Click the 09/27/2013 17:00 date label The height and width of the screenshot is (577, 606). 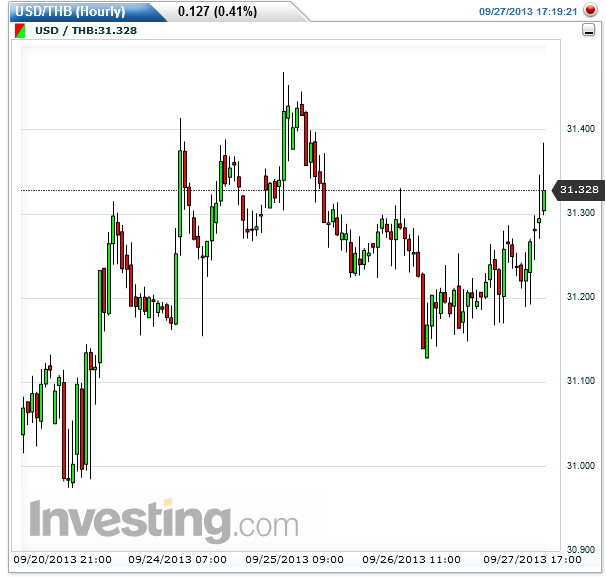tap(532, 560)
